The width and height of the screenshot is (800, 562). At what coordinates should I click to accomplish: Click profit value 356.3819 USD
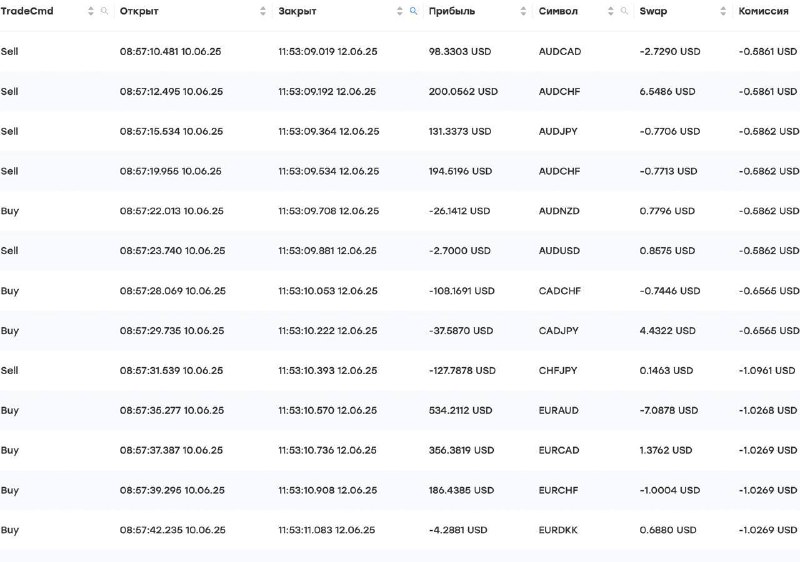coord(461,450)
